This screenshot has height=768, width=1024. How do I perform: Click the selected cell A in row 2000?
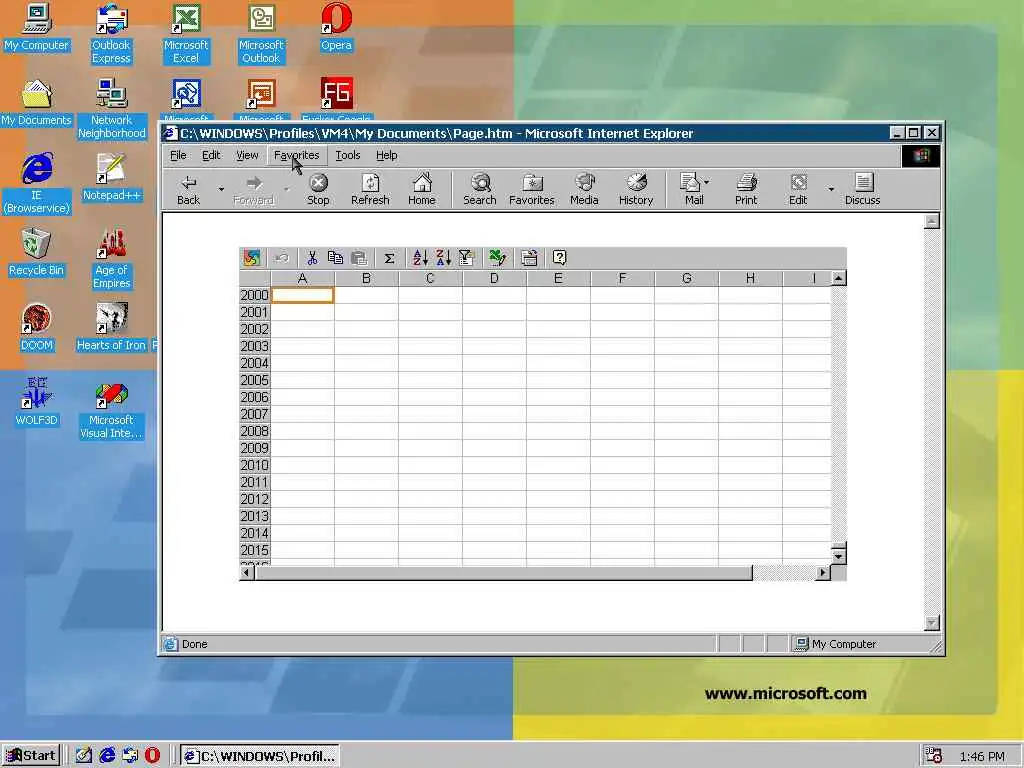(302, 295)
